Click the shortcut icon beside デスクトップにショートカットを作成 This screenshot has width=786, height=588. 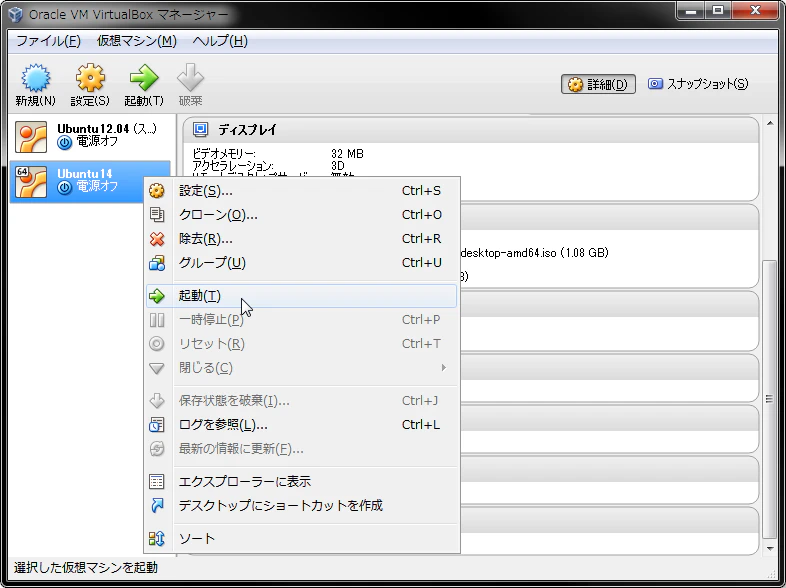(157, 506)
